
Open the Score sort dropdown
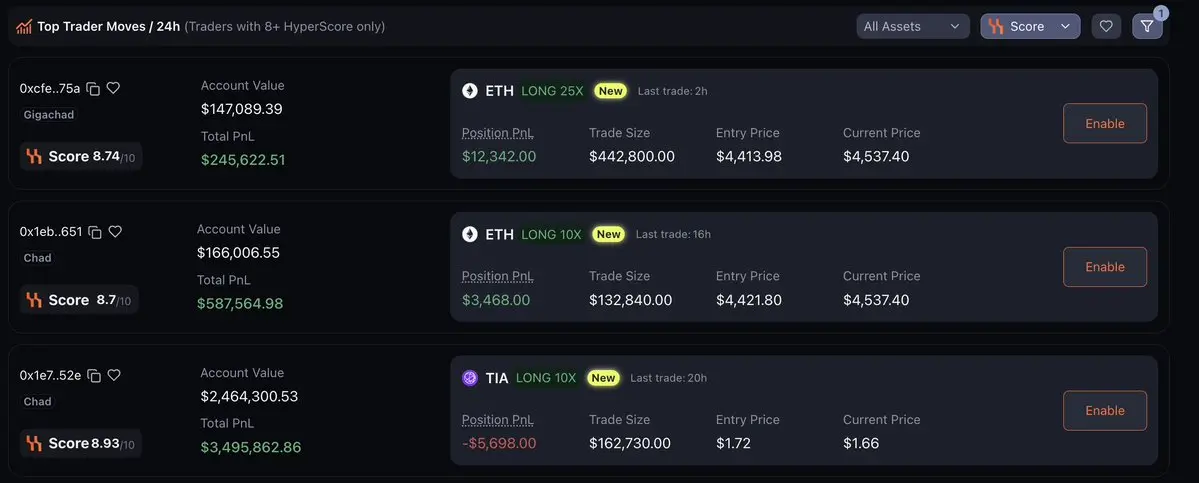point(1030,26)
